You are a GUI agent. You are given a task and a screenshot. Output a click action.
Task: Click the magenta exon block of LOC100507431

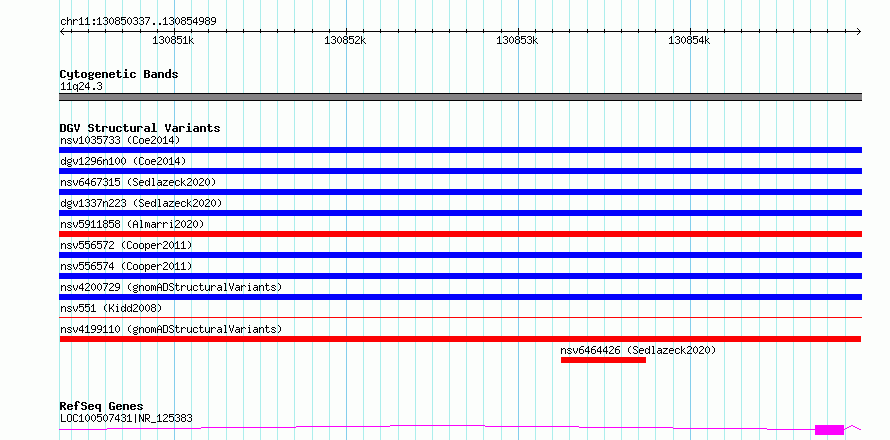pos(829,429)
